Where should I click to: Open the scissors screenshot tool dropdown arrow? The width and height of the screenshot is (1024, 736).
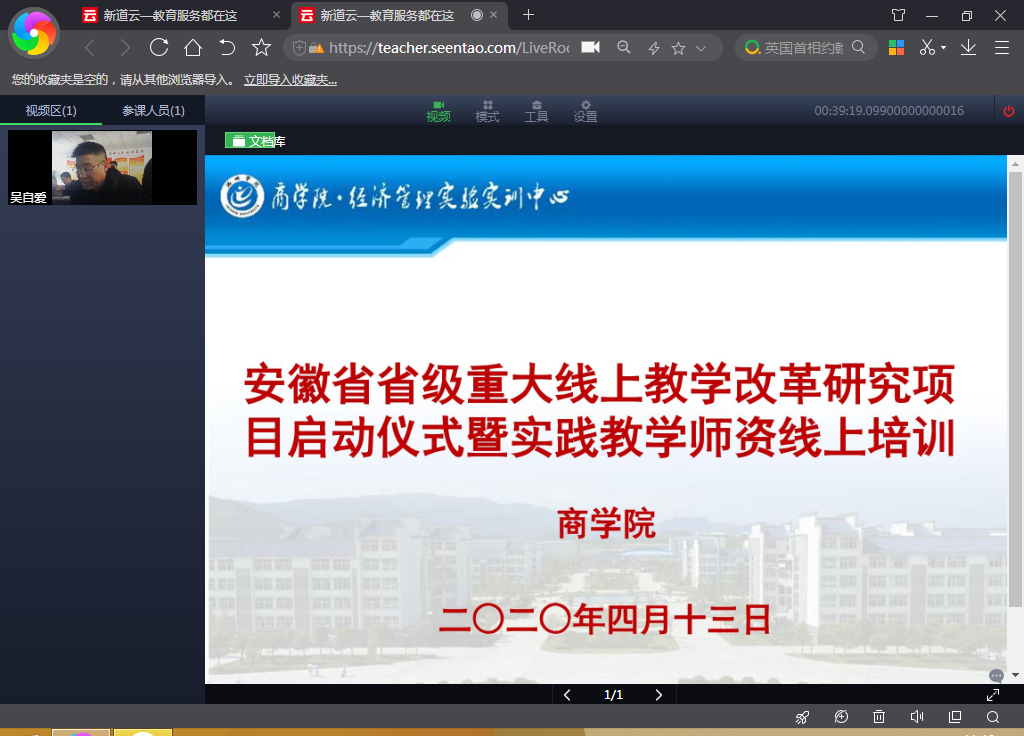(x=943, y=48)
